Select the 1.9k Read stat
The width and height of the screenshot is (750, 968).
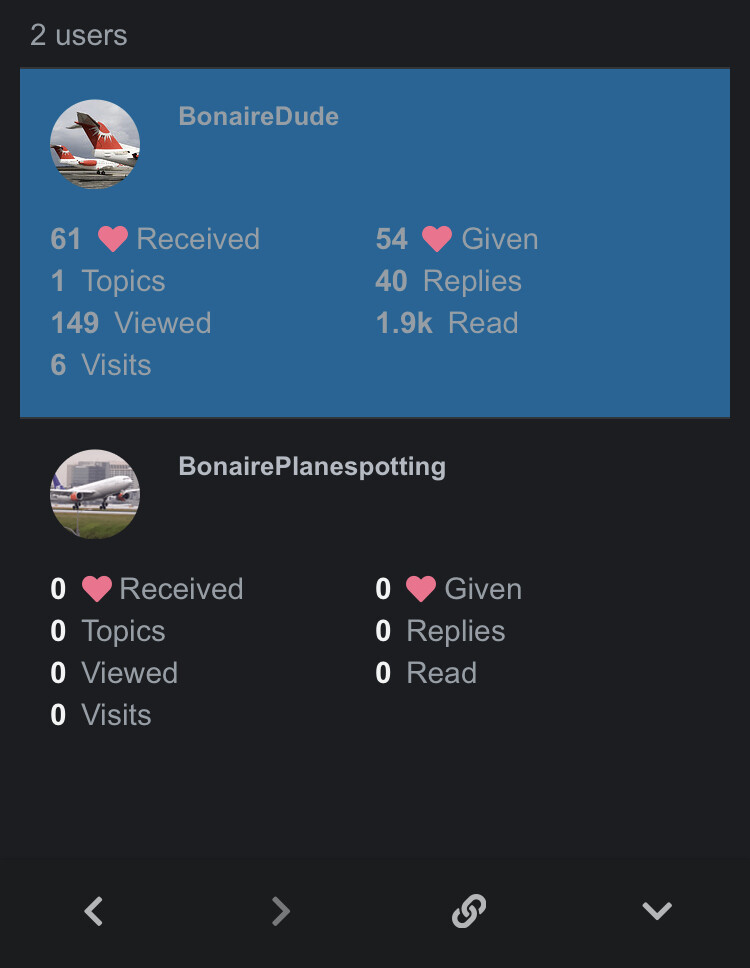(447, 323)
